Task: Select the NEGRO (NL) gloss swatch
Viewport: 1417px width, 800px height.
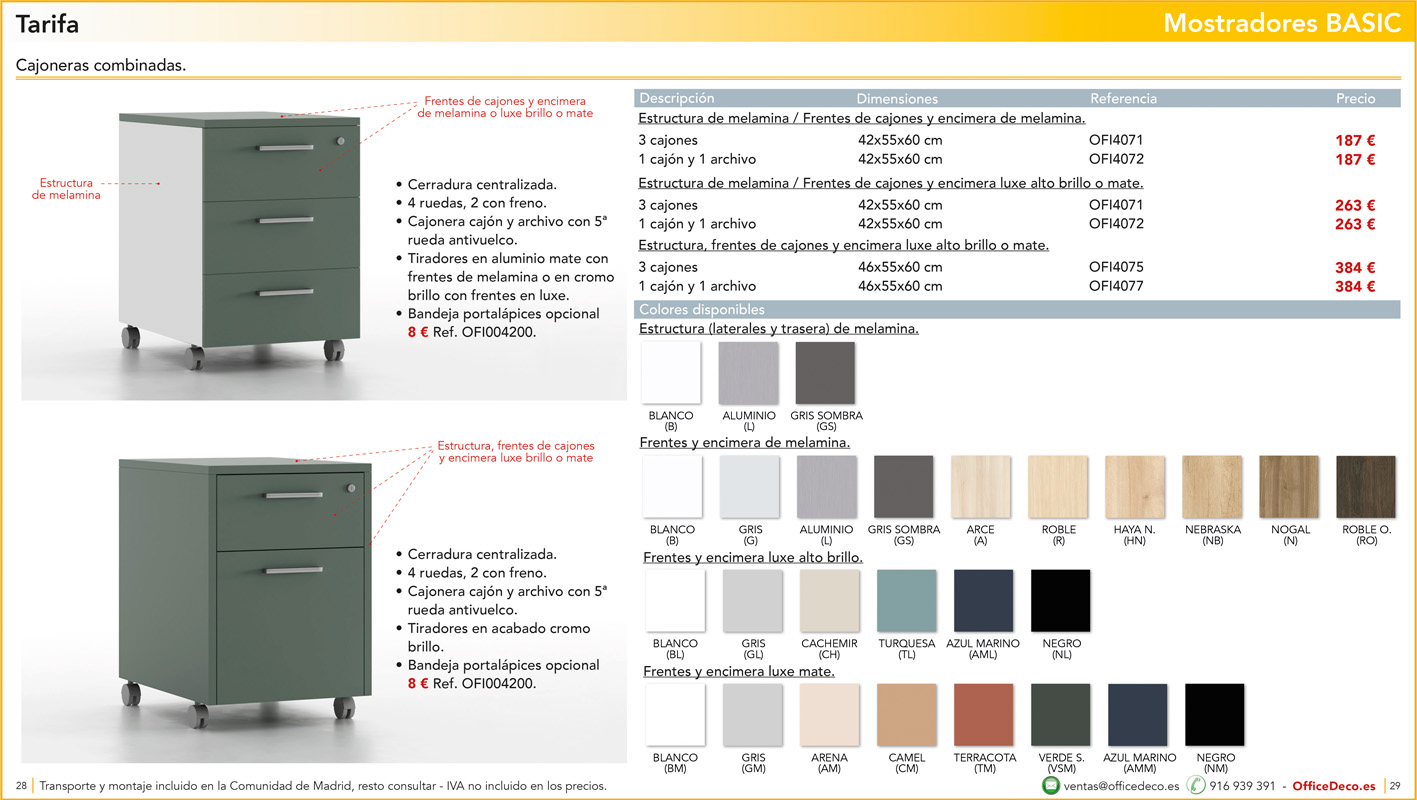Action: pyautogui.click(x=1061, y=601)
